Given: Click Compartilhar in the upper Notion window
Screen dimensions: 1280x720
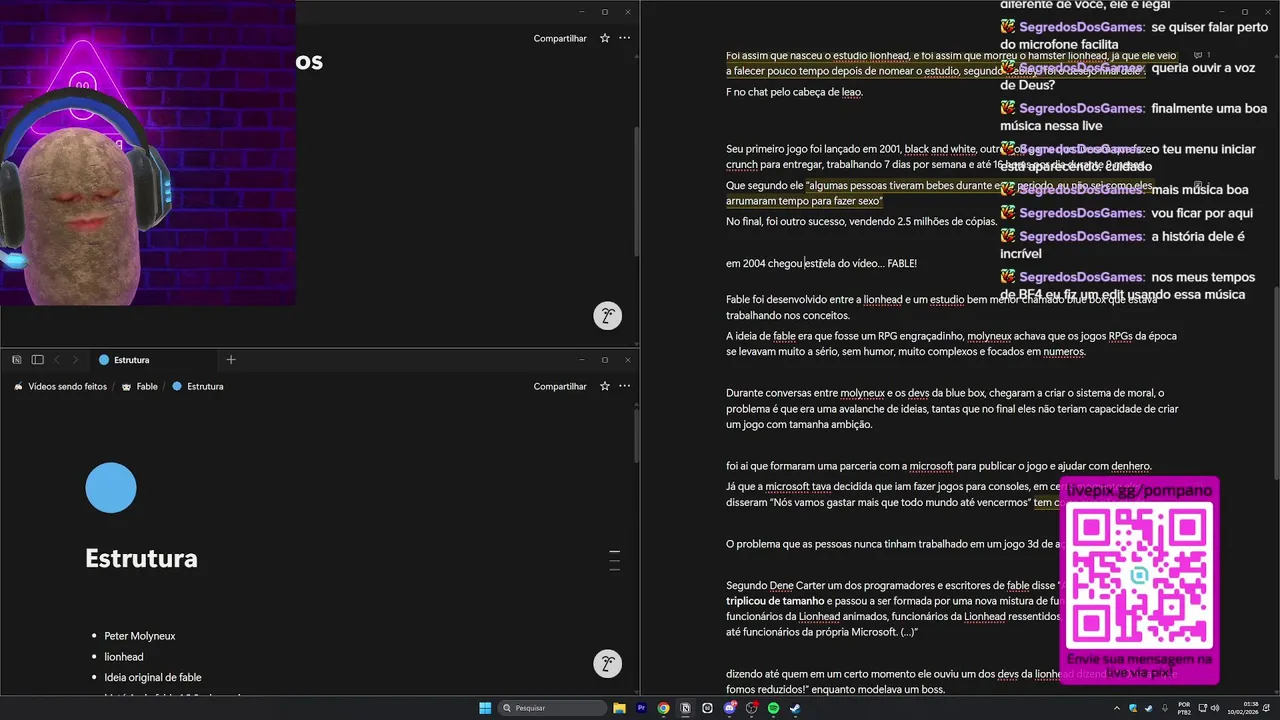Looking at the screenshot, I should pyautogui.click(x=560, y=38).
